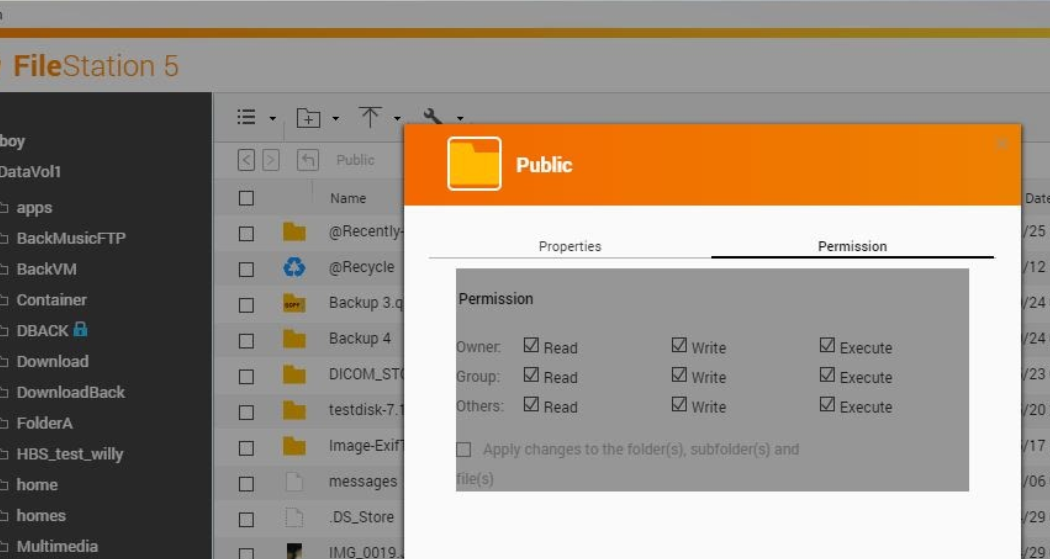Open the list view mode icon
The height and width of the screenshot is (559, 1050).
(246, 117)
